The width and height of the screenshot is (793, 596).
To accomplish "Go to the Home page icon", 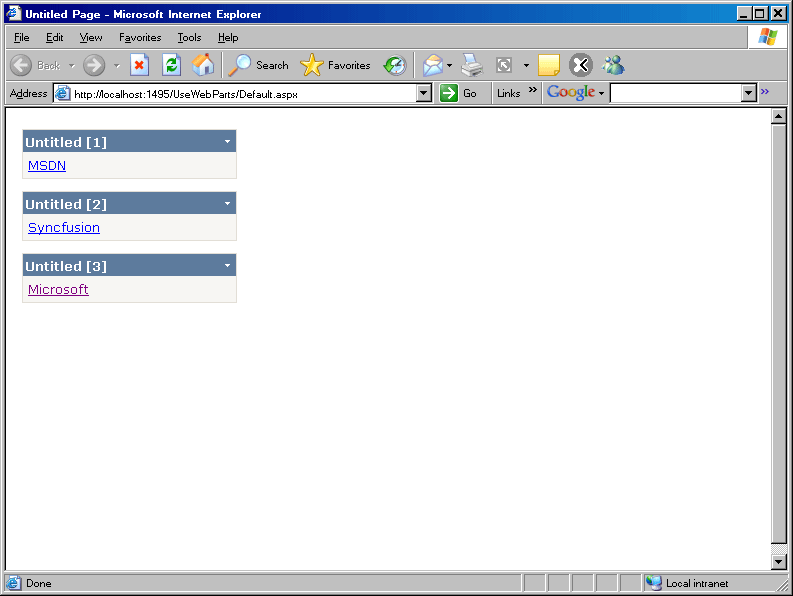I will (202, 65).
